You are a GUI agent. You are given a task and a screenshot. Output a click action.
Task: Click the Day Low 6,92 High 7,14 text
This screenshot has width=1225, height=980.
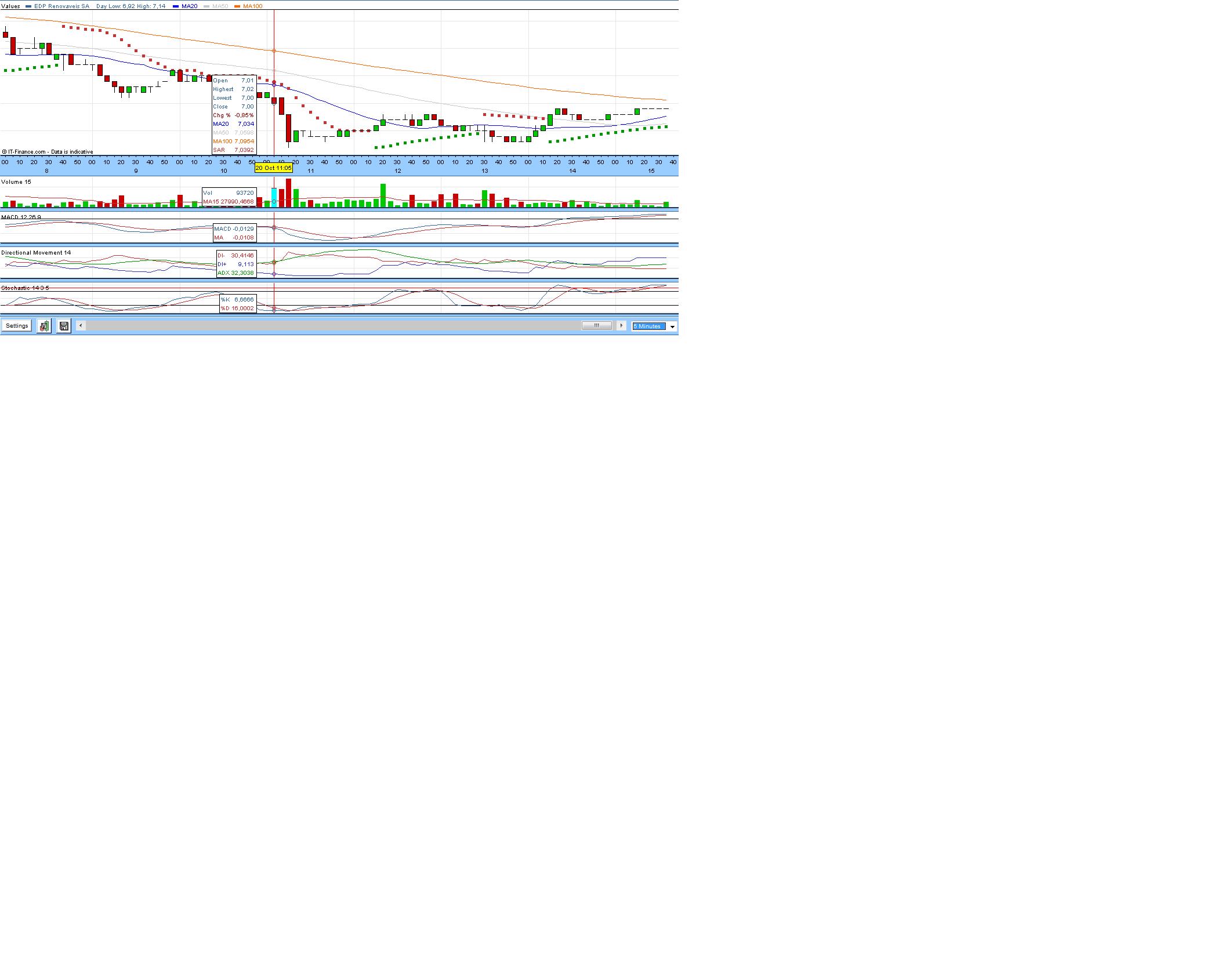pyautogui.click(x=131, y=6)
